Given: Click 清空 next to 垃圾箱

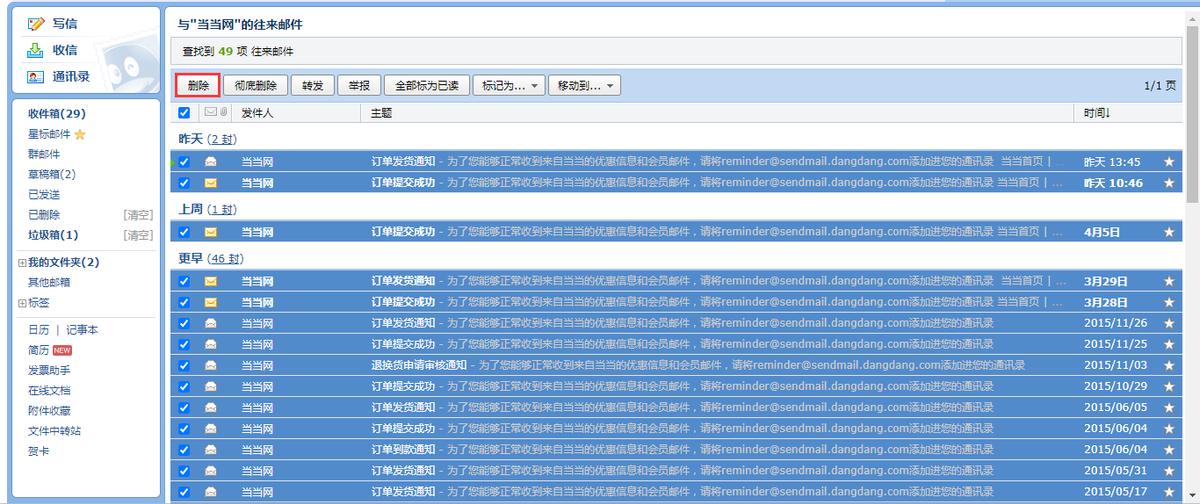Looking at the screenshot, I should tap(138, 235).
